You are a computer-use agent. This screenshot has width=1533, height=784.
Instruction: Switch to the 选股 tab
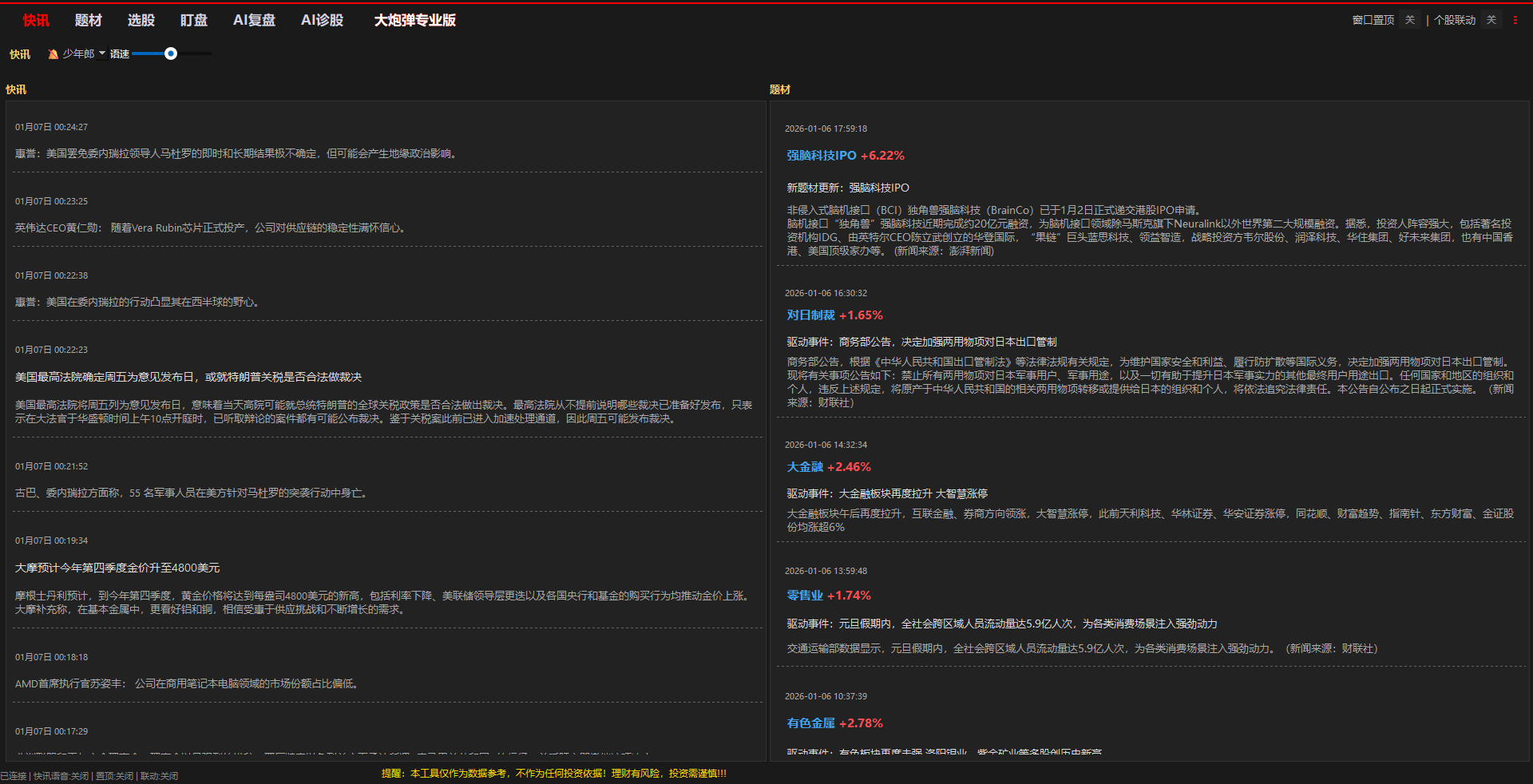pos(141,20)
